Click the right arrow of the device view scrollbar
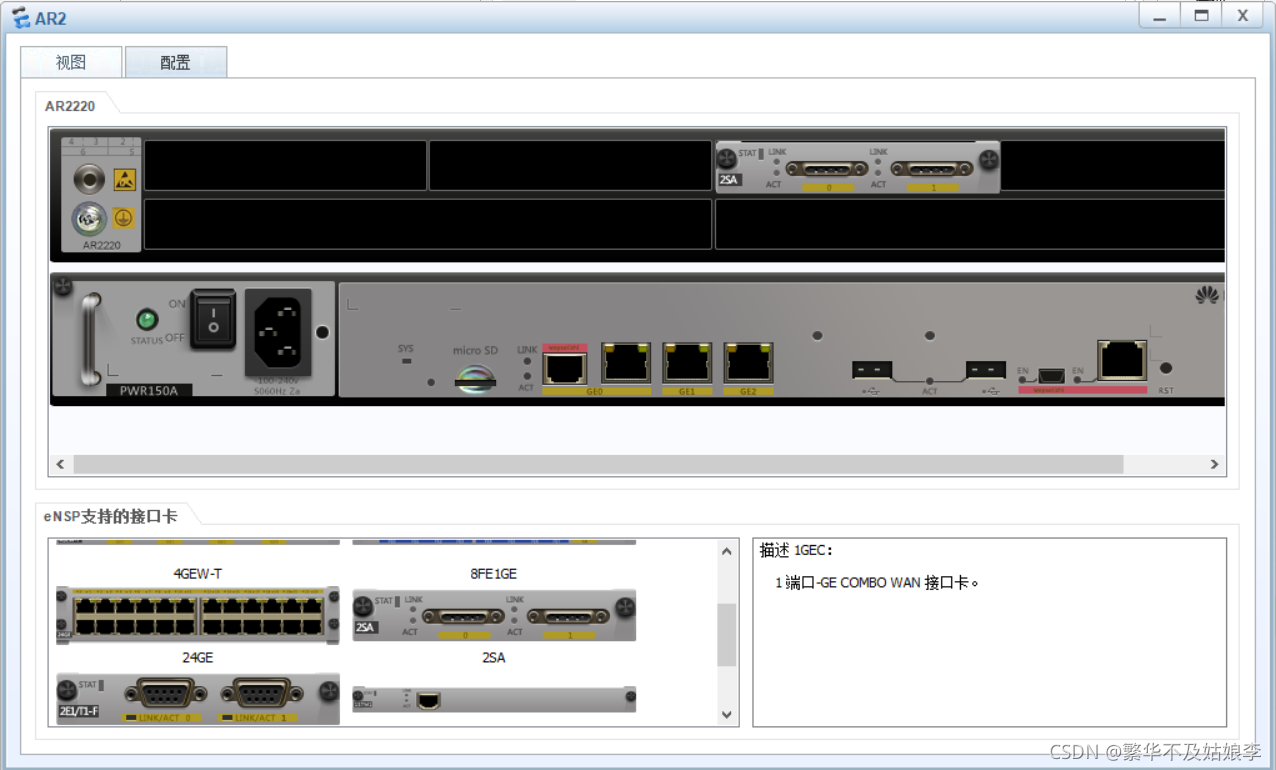This screenshot has height=770, width=1276. coord(1215,464)
